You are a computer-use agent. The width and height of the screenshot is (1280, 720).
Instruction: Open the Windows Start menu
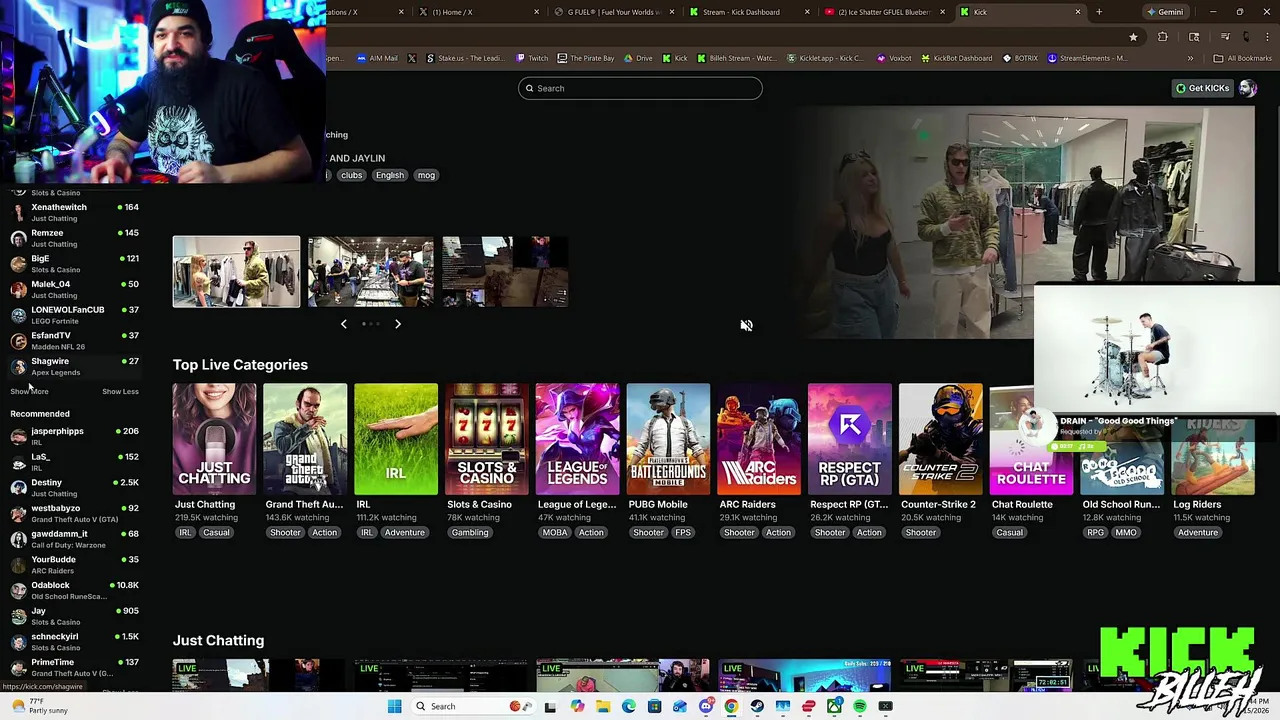pos(395,706)
